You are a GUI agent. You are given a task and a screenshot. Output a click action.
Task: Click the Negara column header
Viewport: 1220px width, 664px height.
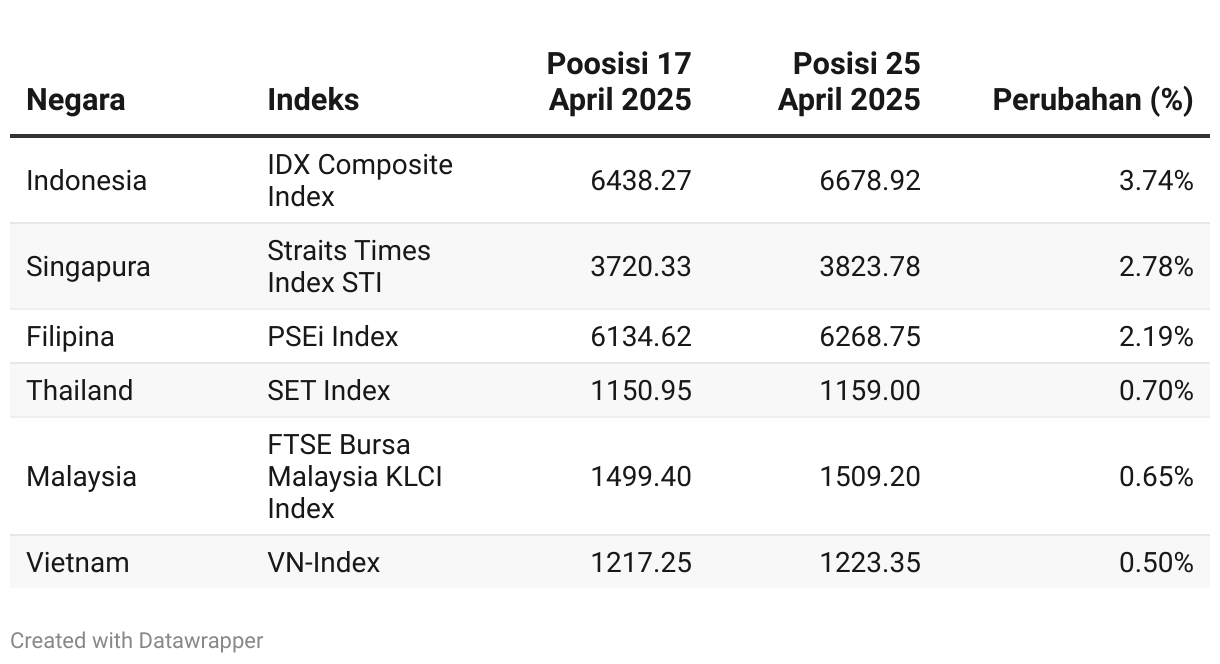(x=76, y=100)
